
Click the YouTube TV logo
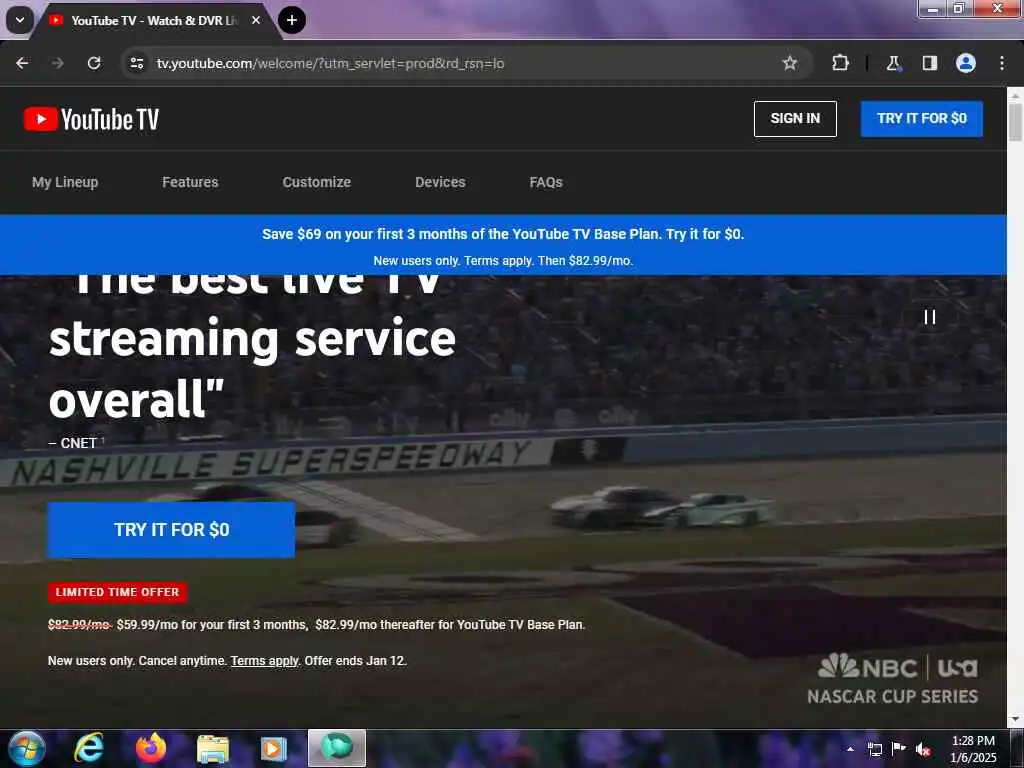click(91, 119)
